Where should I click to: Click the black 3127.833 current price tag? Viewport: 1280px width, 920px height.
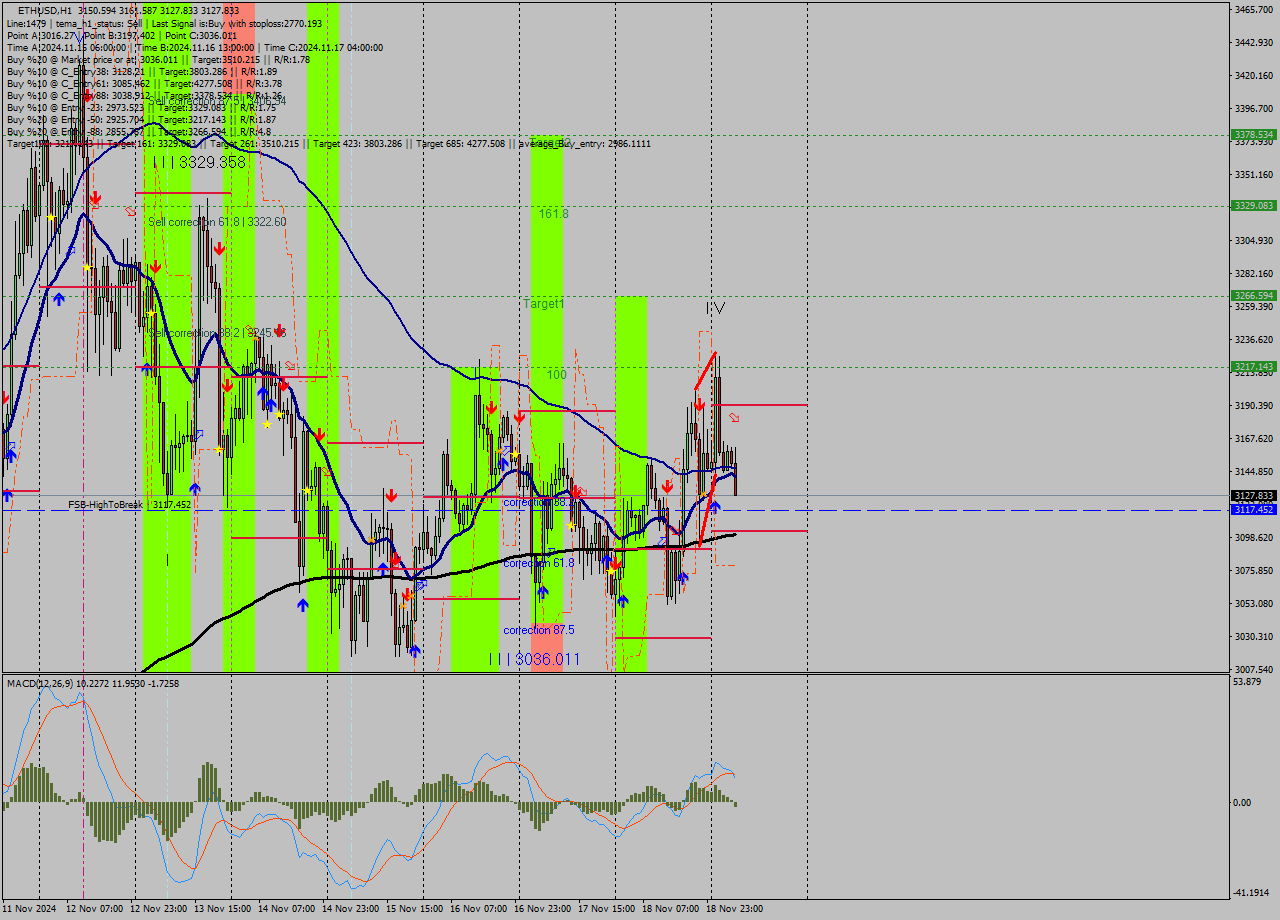(x=1254, y=495)
